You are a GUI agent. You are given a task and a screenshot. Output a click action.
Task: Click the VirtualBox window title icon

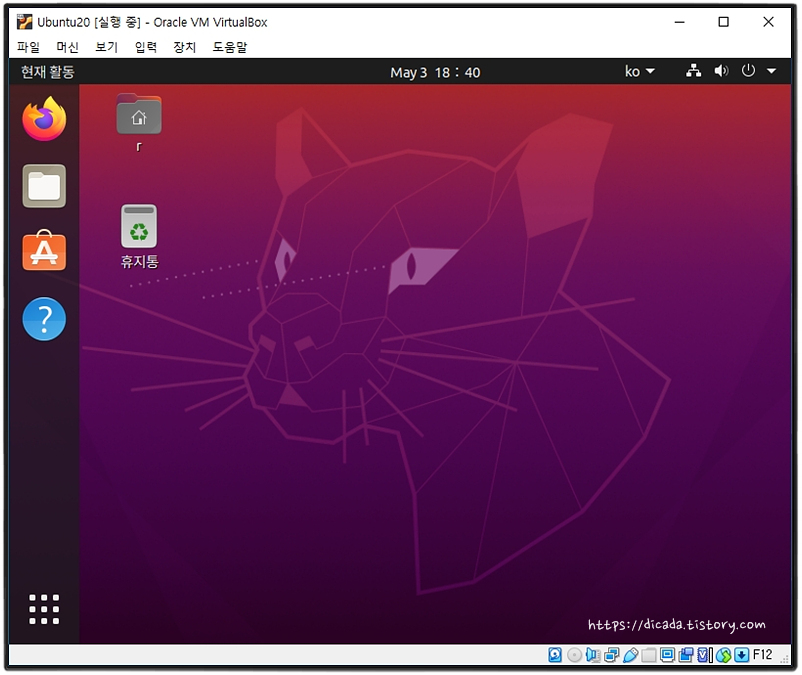click(24, 22)
